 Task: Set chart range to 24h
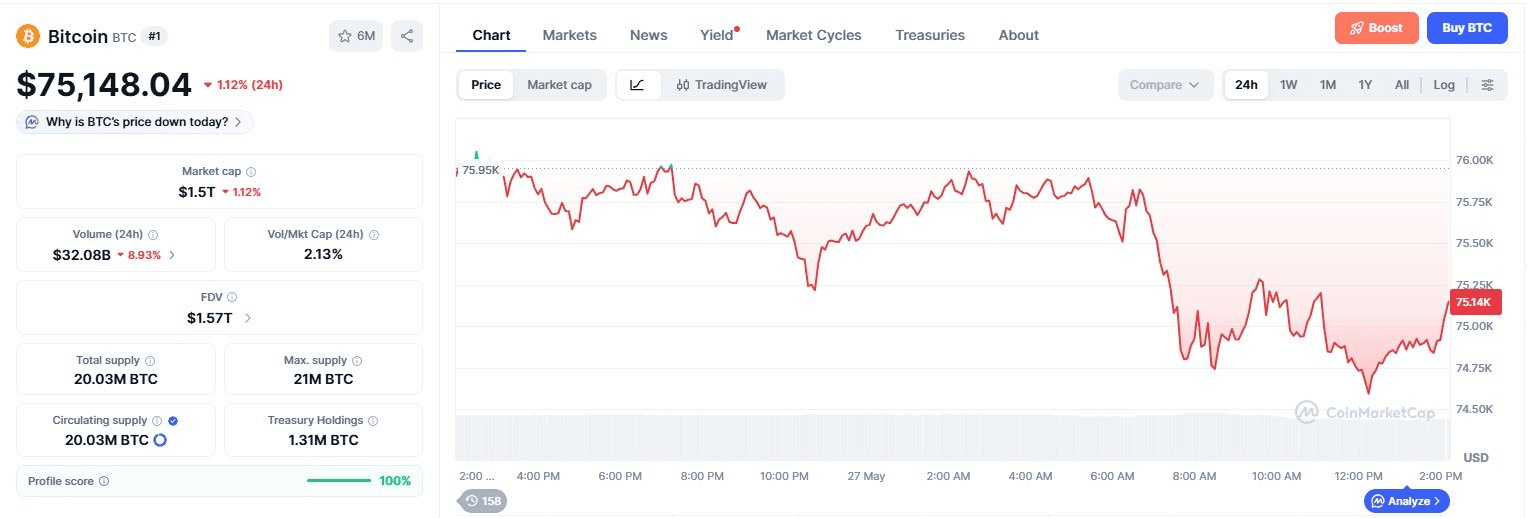pos(1246,85)
